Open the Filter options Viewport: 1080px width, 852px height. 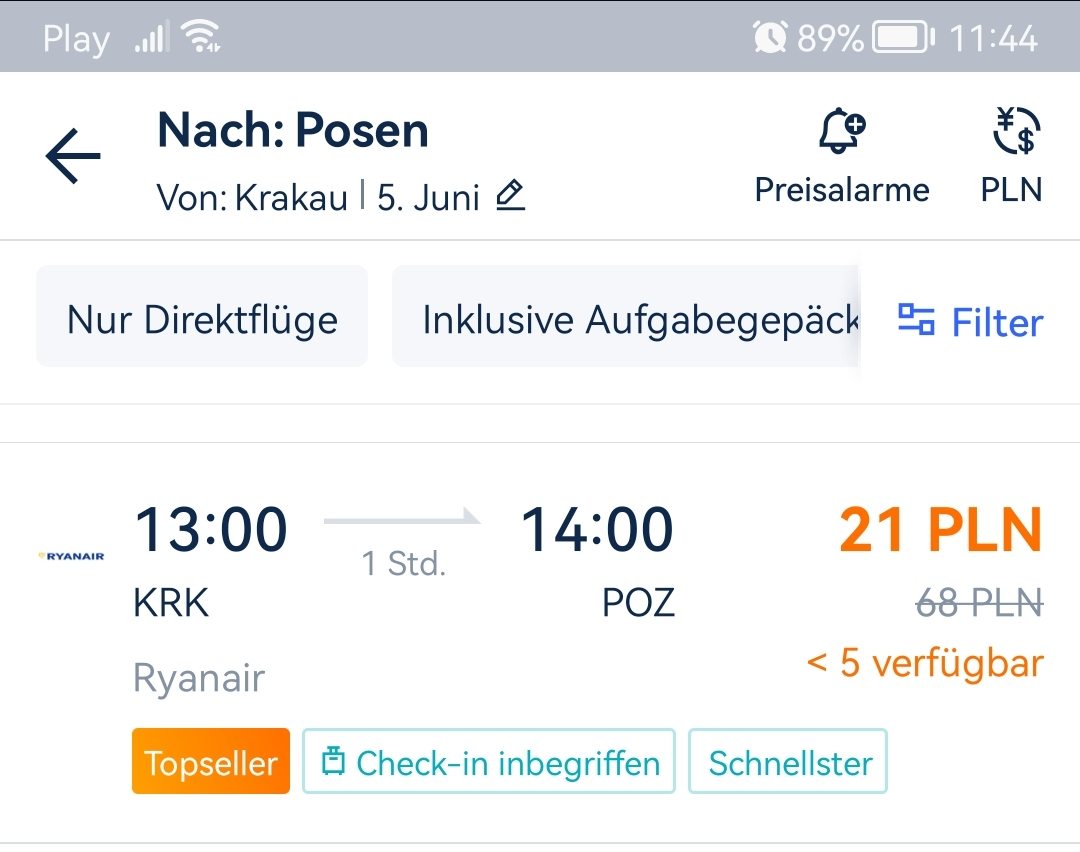971,322
